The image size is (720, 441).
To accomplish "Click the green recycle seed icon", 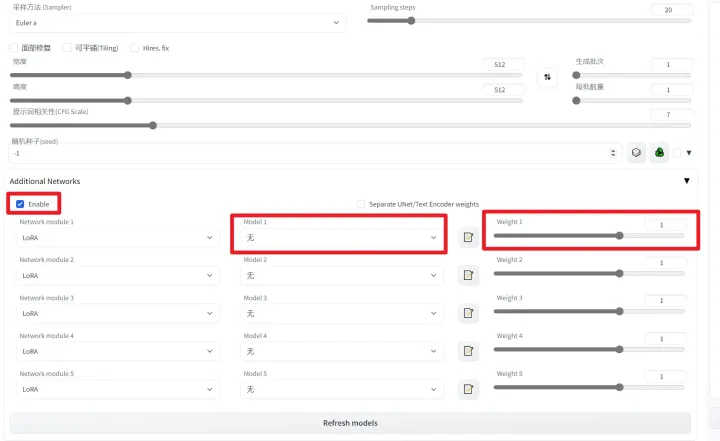I will click(x=659, y=153).
